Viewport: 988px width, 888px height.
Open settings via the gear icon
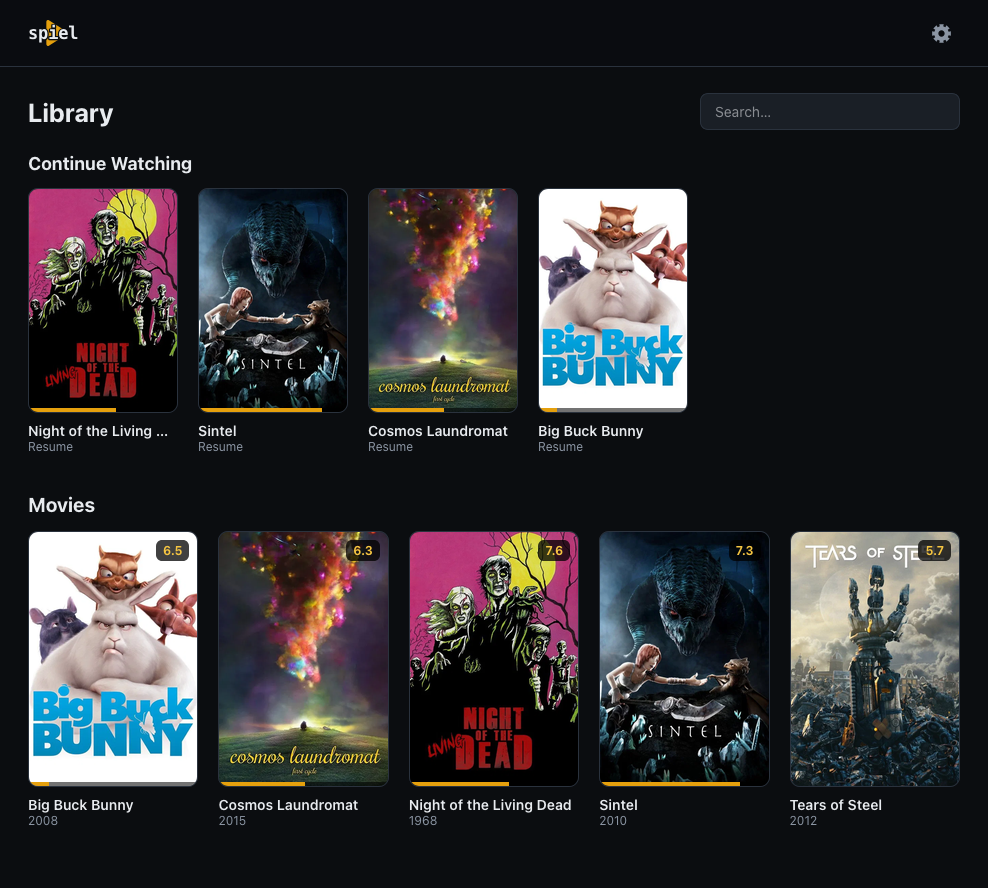[941, 33]
